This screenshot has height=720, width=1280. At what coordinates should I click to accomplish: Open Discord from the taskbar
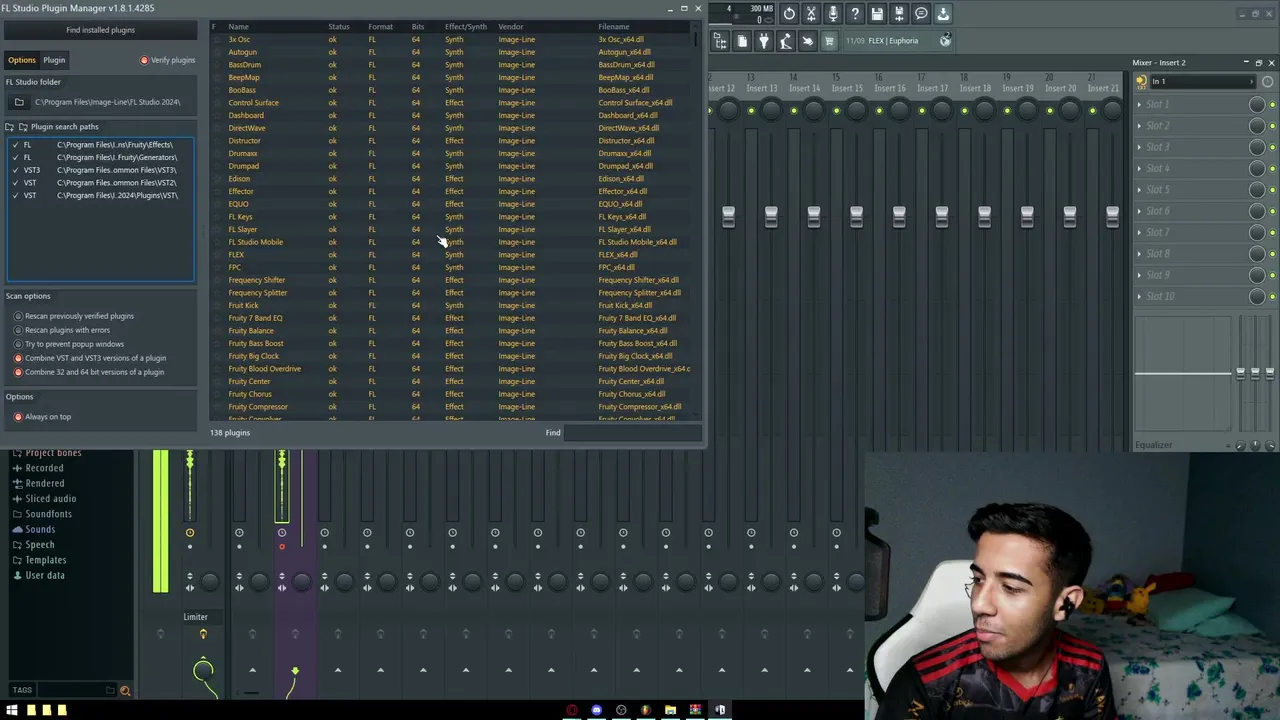597,710
